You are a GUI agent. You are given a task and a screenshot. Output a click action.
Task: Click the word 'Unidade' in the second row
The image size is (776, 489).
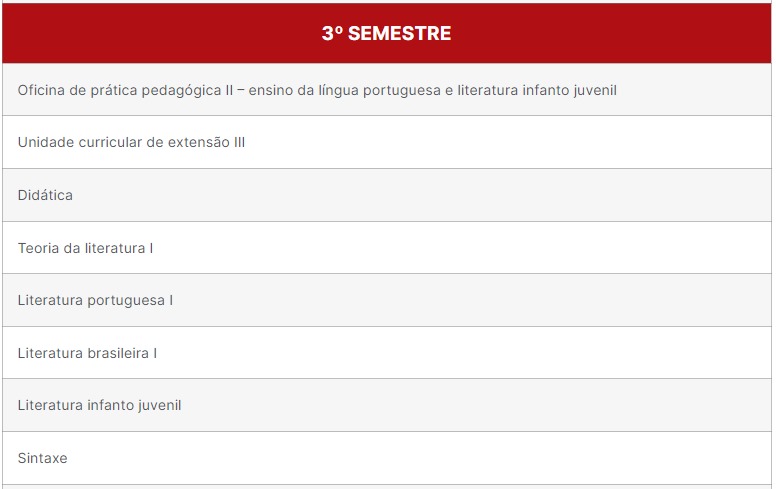pos(46,143)
